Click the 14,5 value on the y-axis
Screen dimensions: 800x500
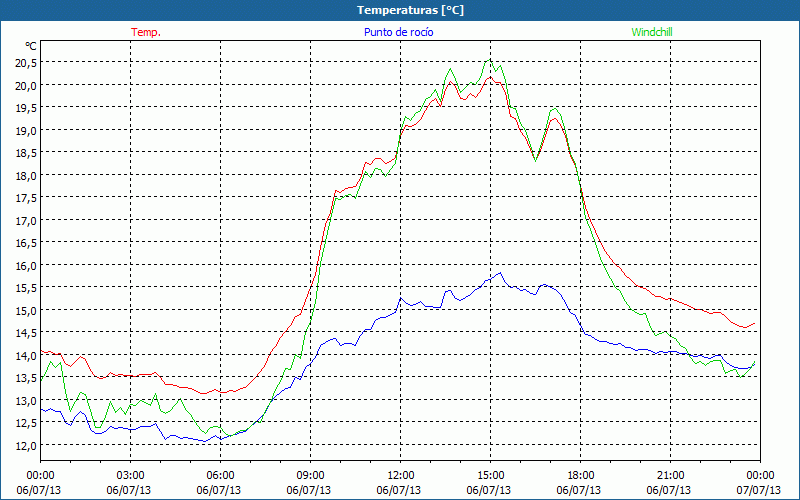coord(28,332)
